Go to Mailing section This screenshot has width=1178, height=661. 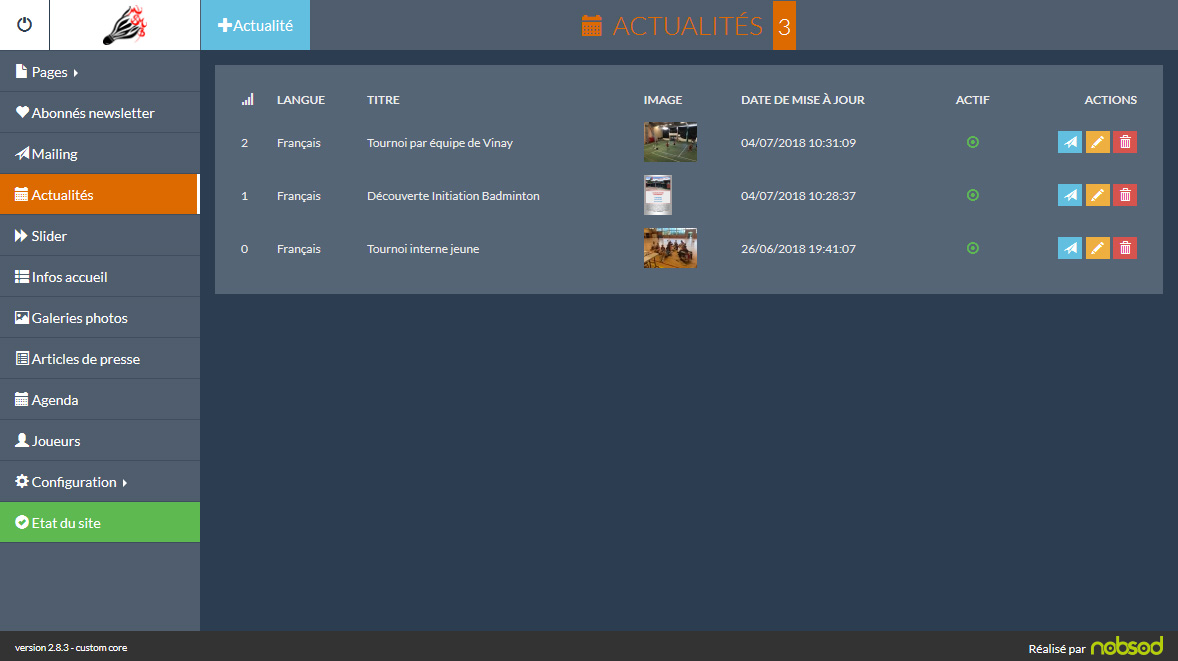click(x=100, y=153)
